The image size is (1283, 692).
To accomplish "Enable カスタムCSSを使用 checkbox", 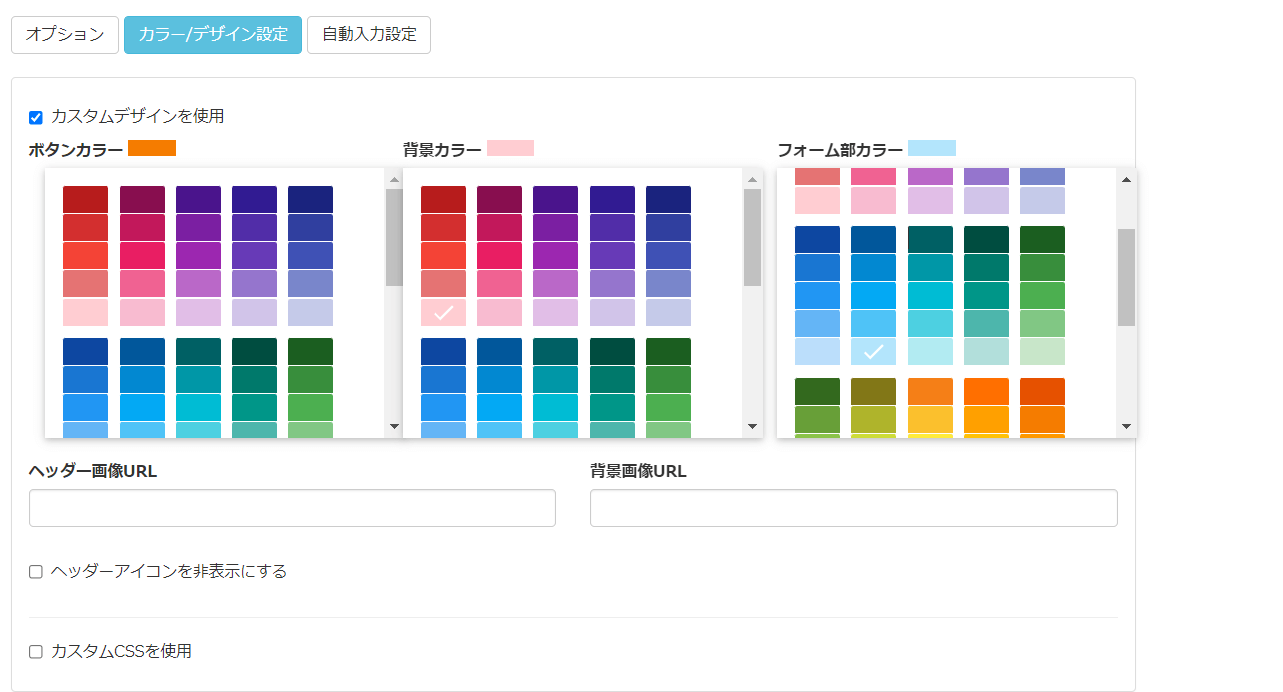I will [36, 652].
